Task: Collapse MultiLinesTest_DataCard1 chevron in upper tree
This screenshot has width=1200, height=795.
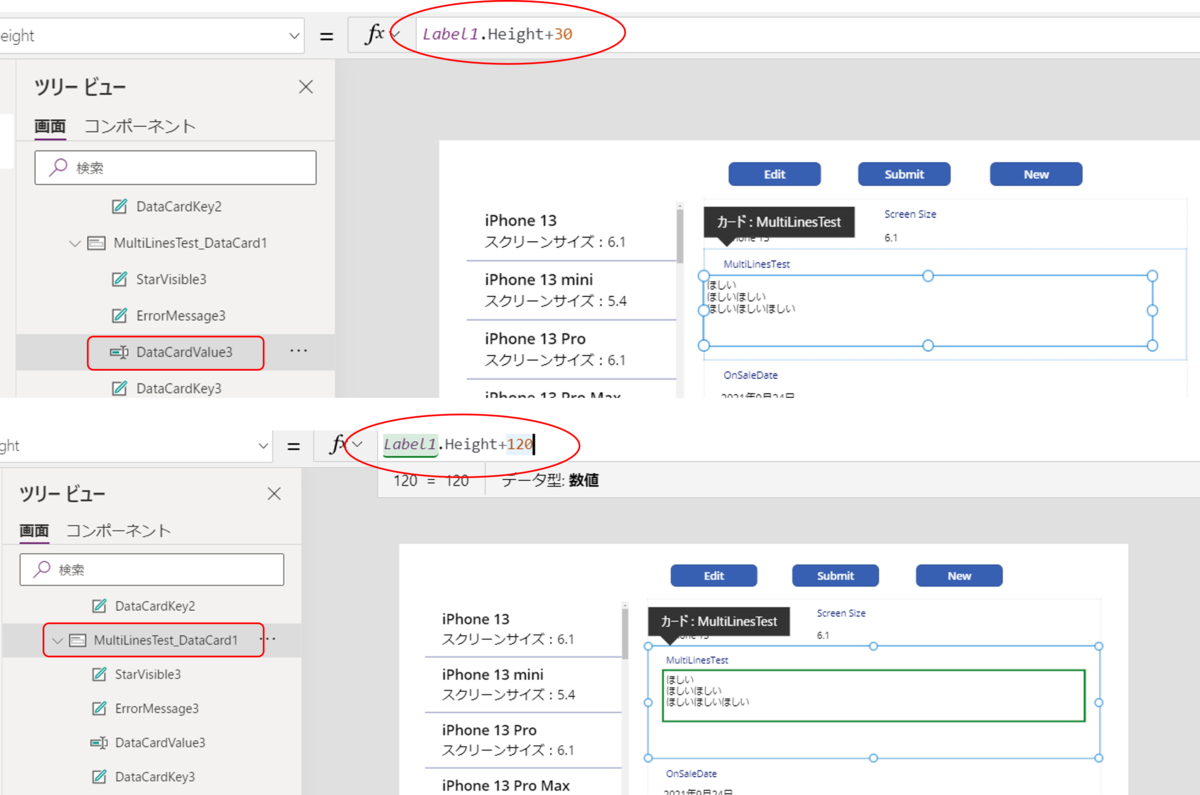Action: coord(75,243)
